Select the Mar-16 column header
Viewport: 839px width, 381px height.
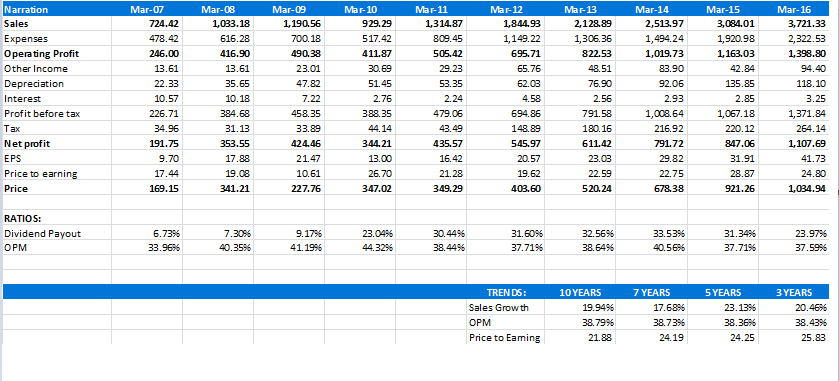(x=793, y=9)
